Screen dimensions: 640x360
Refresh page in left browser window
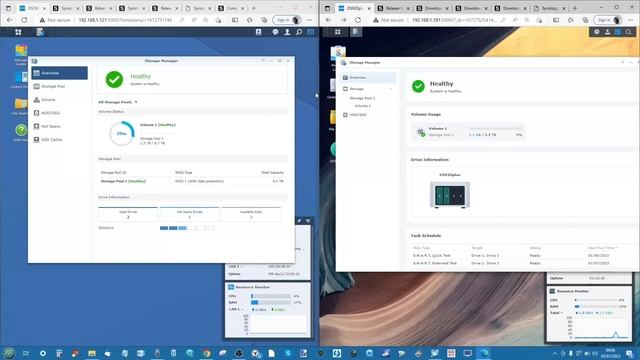(24, 20)
